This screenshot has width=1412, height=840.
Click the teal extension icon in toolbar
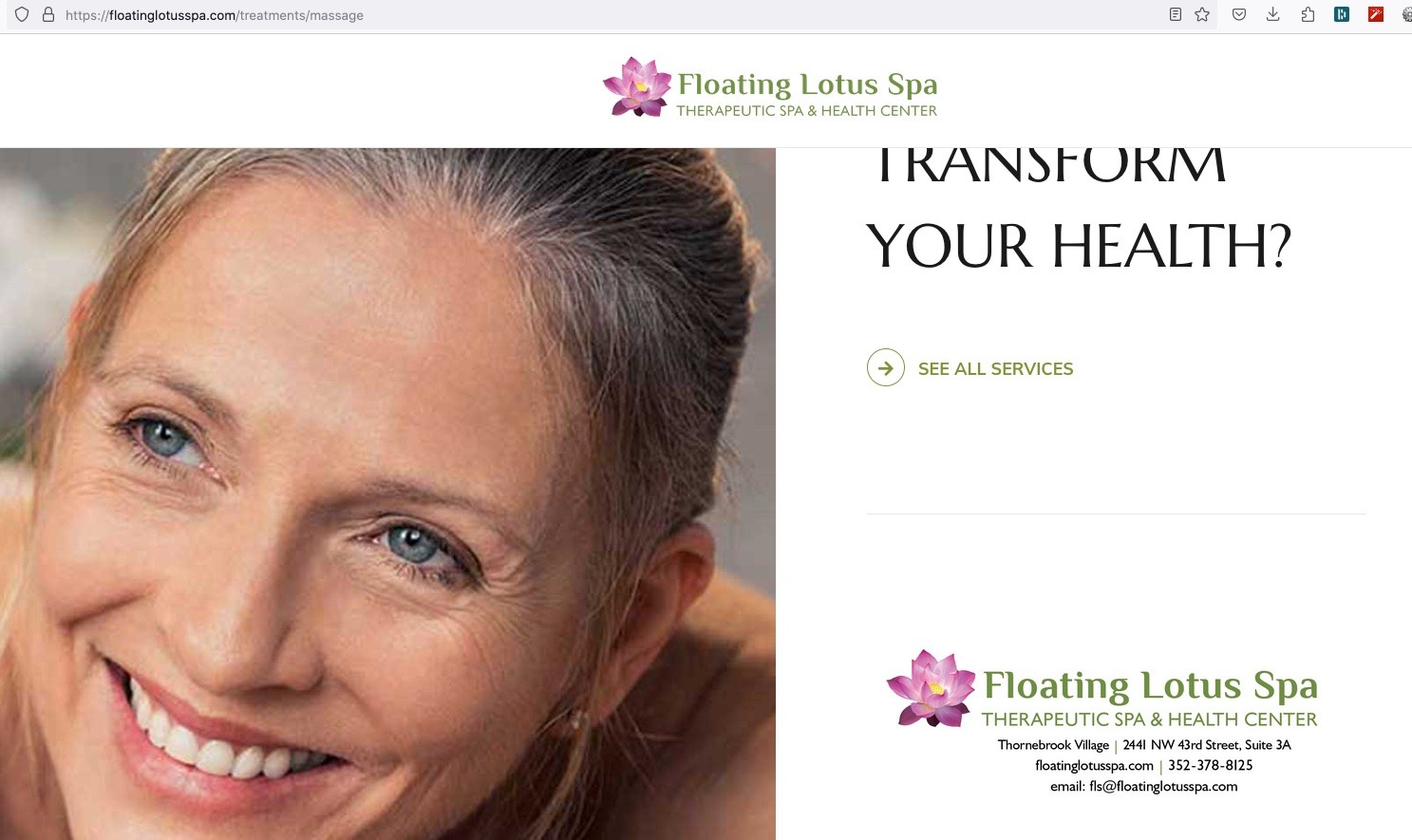[1342, 14]
